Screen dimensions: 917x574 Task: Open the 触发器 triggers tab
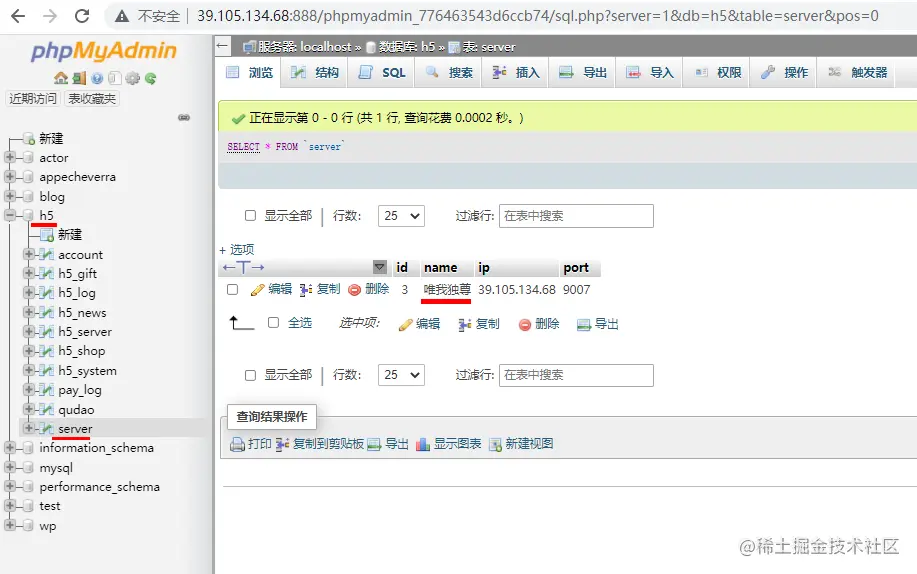point(856,73)
